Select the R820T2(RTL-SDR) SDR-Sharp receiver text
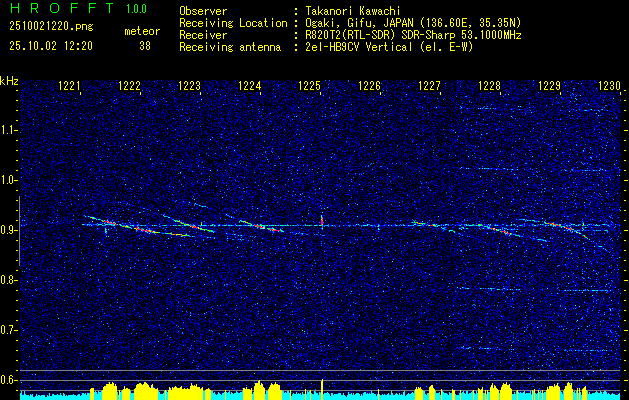The width and height of the screenshot is (629, 400). point(413,35)
